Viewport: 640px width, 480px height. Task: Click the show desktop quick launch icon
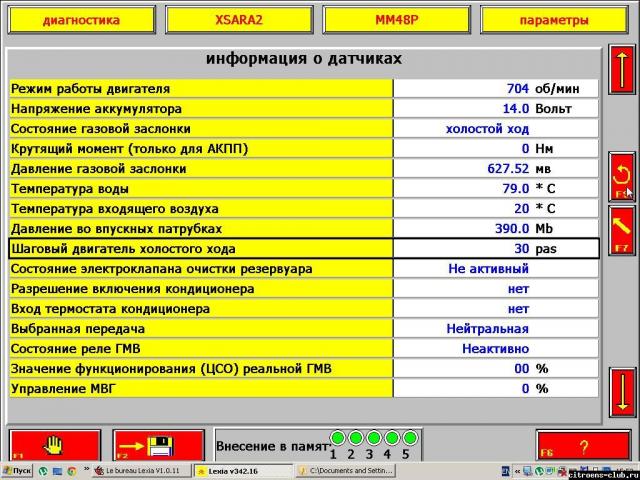(x=57, y=471)
